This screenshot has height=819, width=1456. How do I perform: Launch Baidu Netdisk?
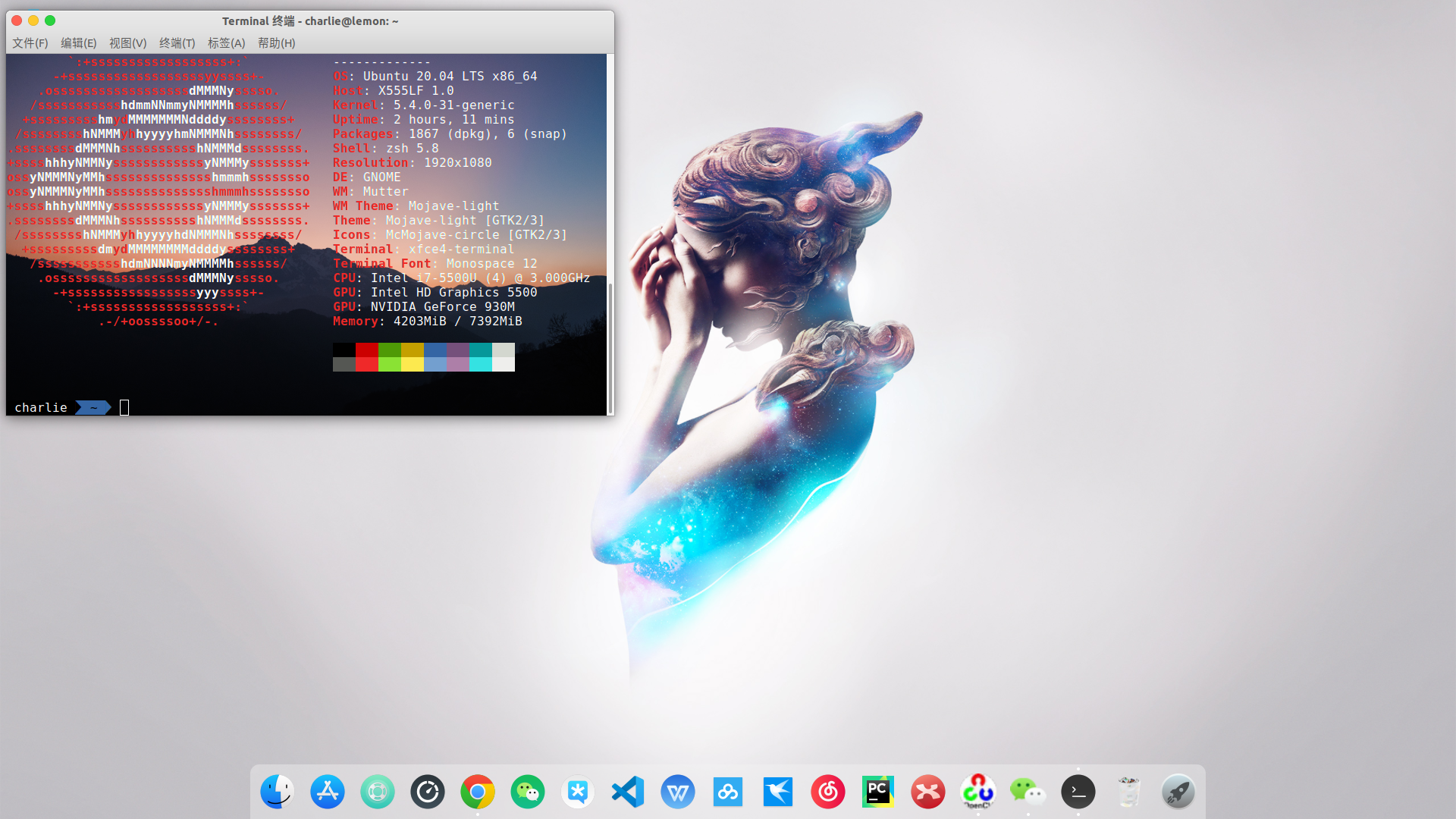click(x=727, y=792)
